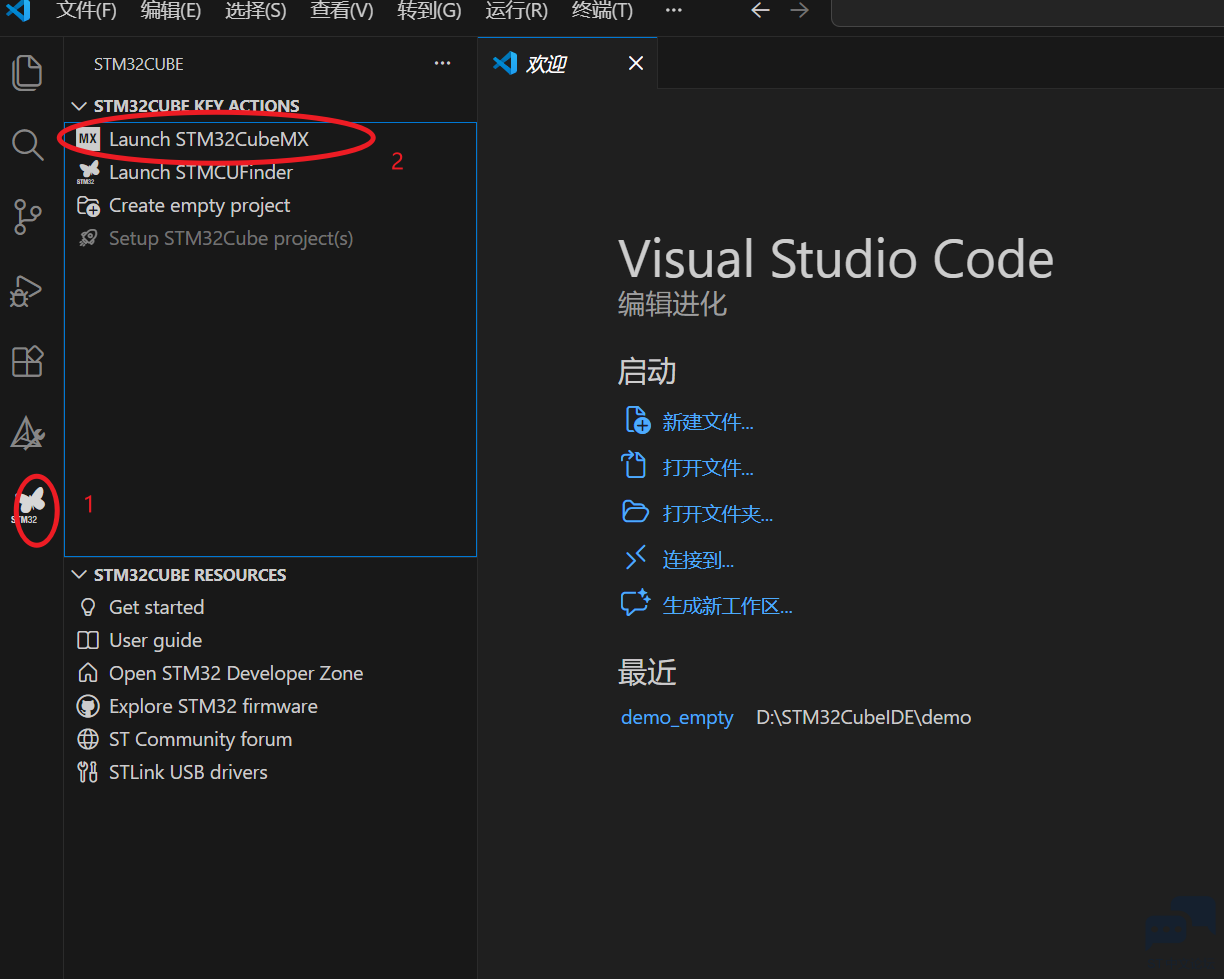Click the butterfly icon beside Launch STMCUFinder

point(88,172)
